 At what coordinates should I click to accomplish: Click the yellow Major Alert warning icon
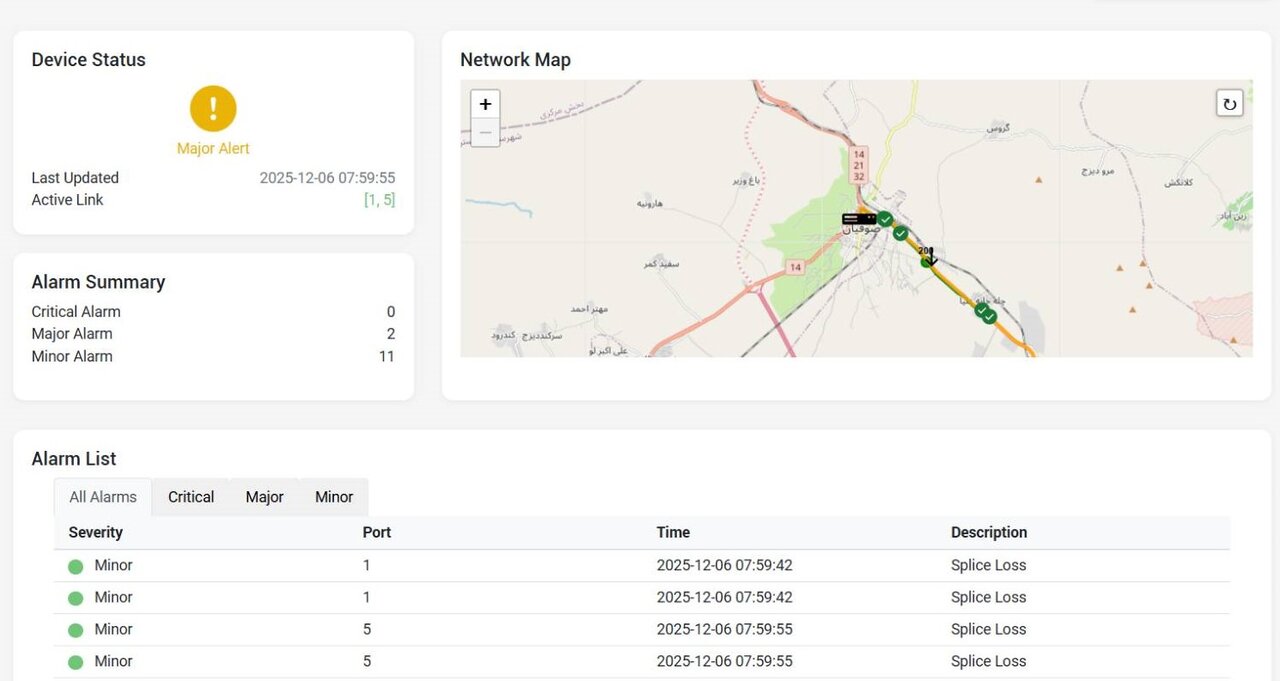click(213, 108)
